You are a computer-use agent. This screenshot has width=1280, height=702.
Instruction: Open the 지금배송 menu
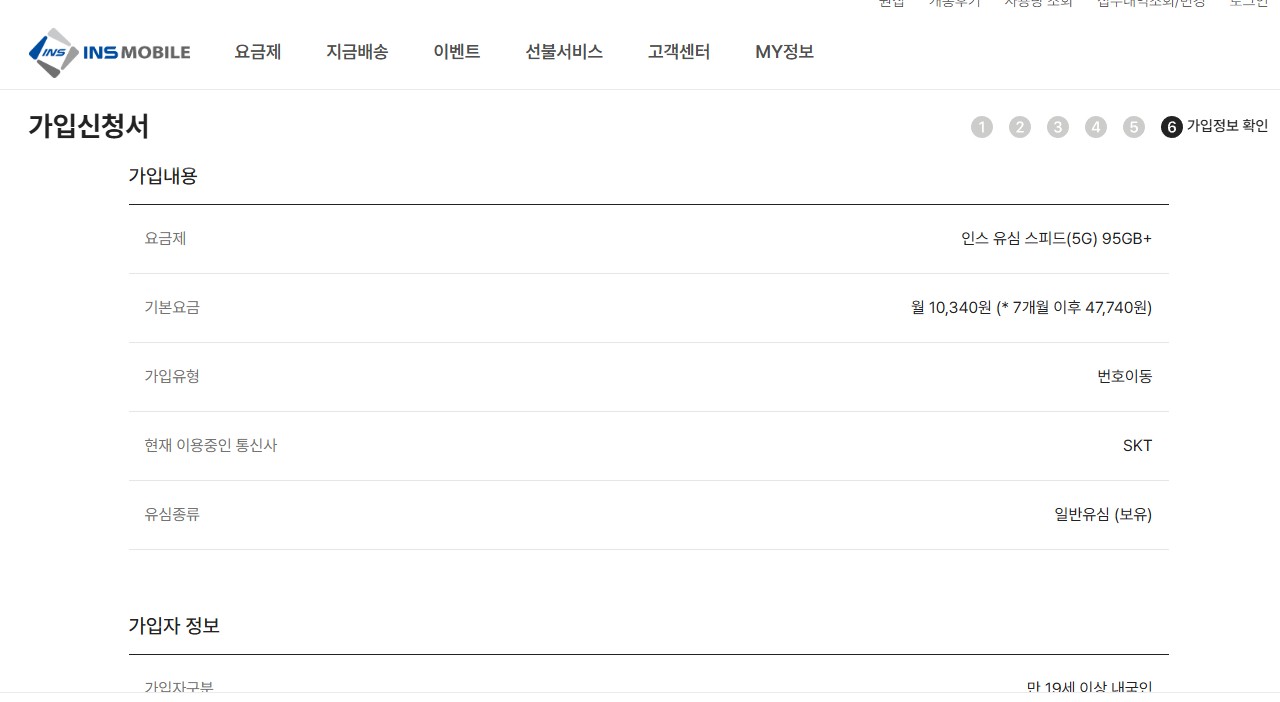pos(357,52)
